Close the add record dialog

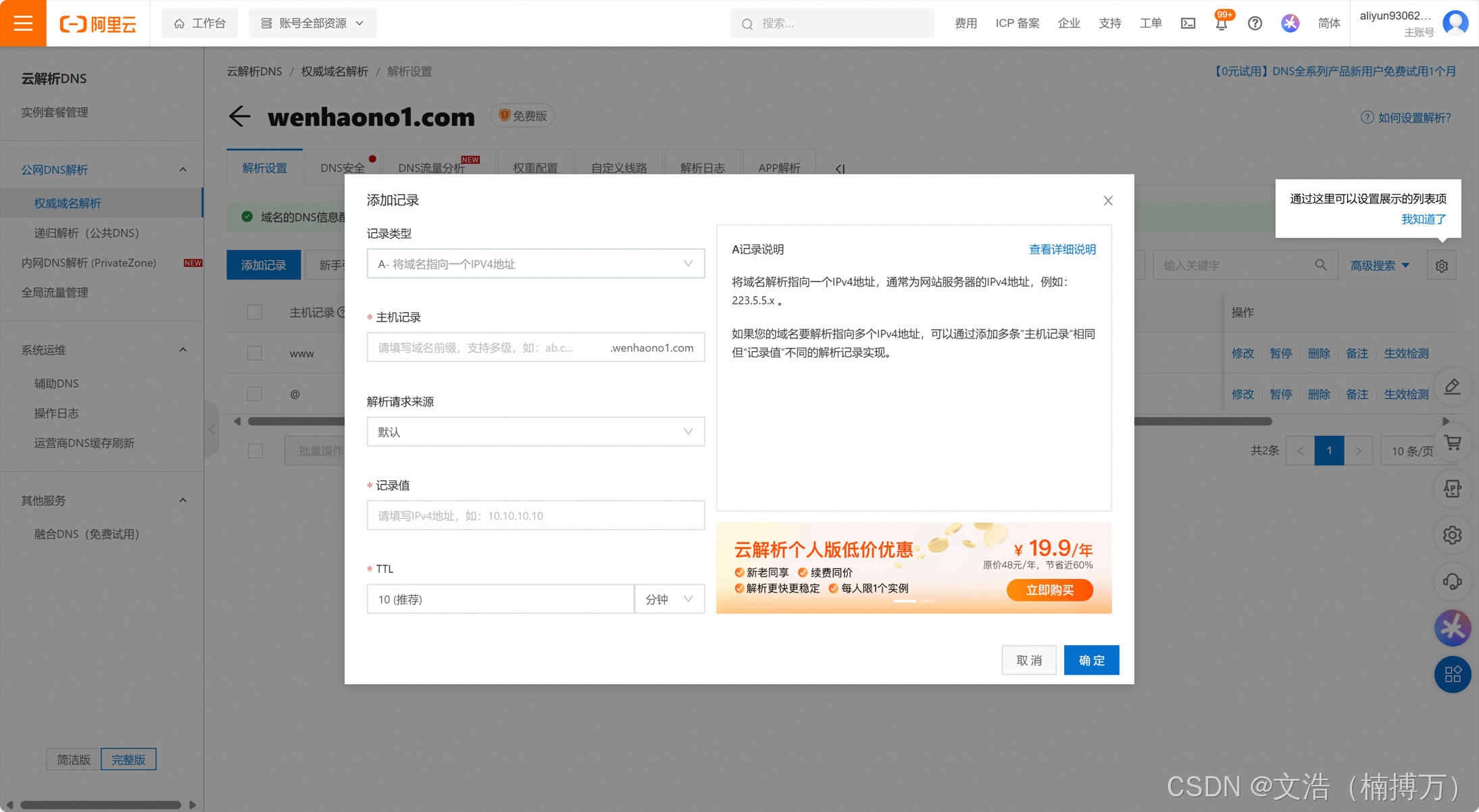1108,201
